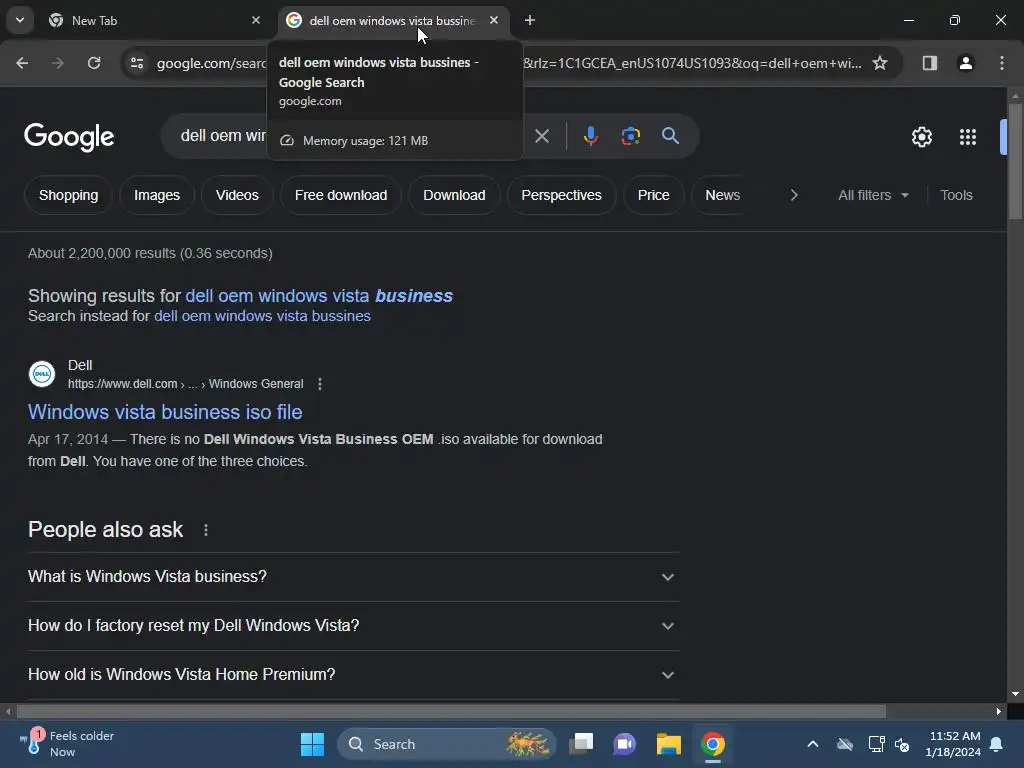Viewport: 1024px width, 768px height.
Task: Clear the Google search box text
Action: click(541, 136)
